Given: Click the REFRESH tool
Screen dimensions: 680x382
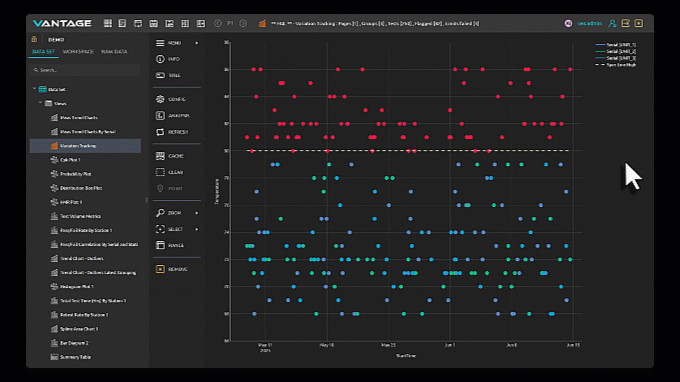Looking at the screenshot, I should click(x=172, y=132).
